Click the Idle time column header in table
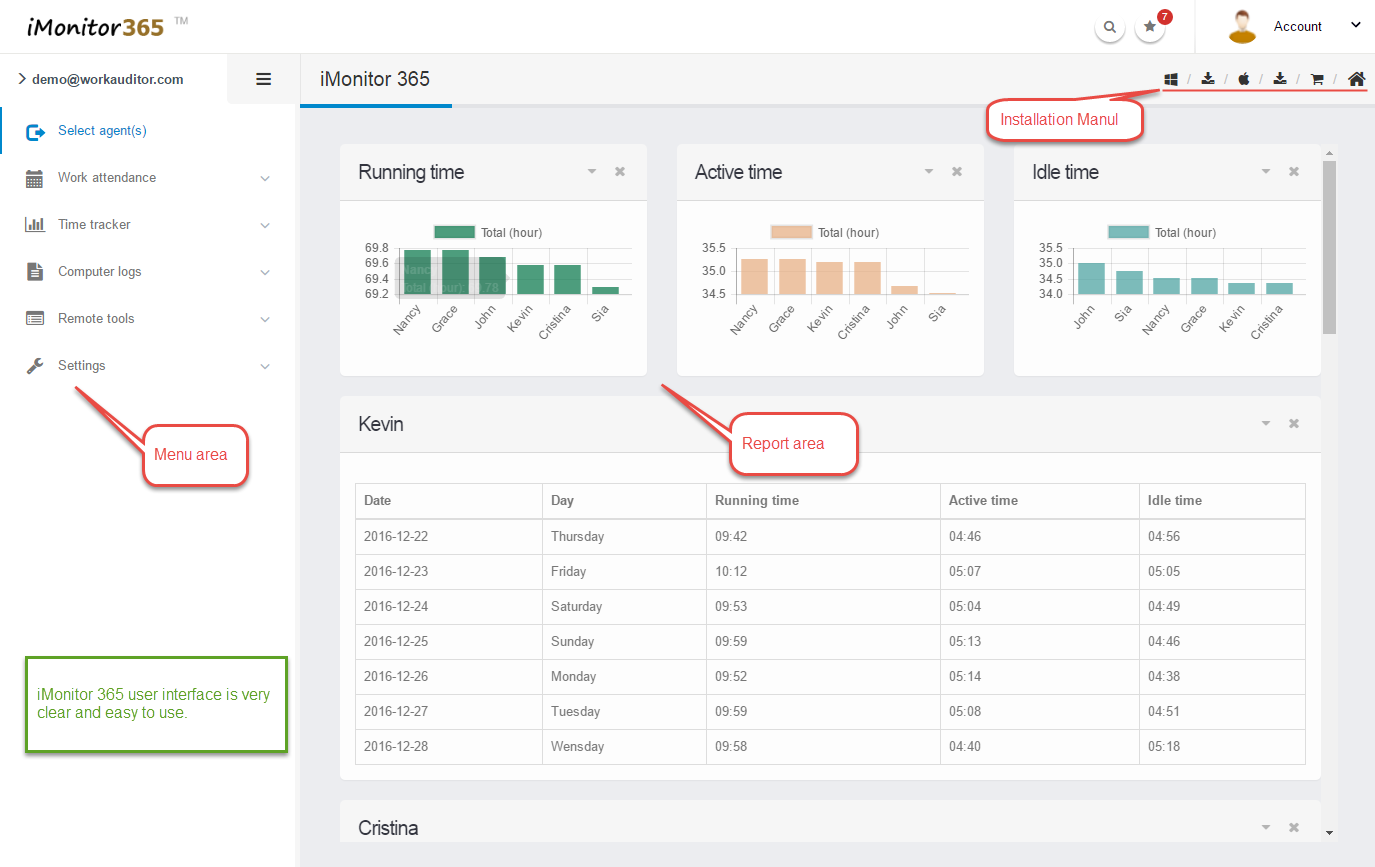 [x=1222, y=501]
